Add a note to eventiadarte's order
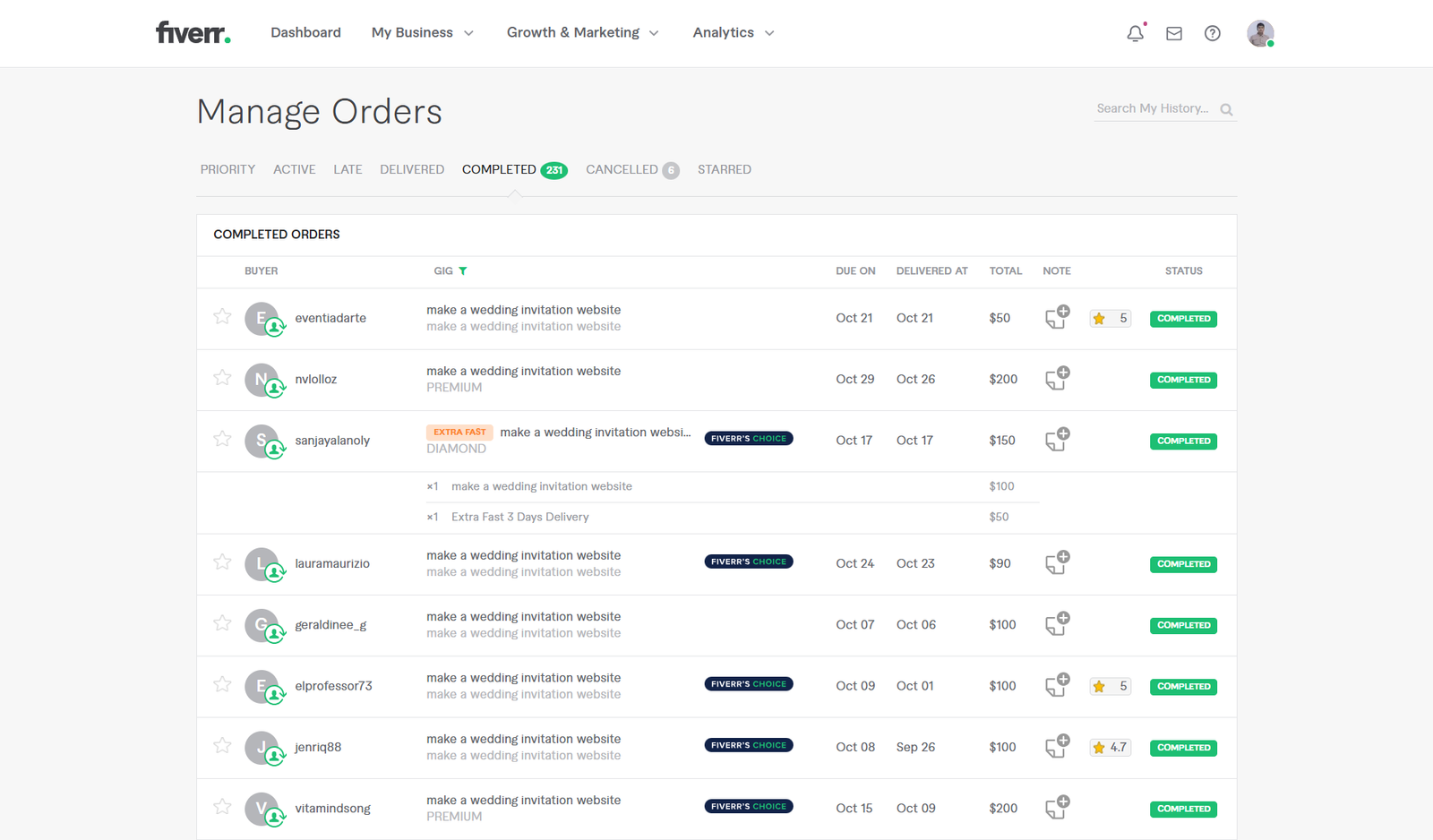This screenshot has height=840, width=1433. click(x=1057, y=317)
